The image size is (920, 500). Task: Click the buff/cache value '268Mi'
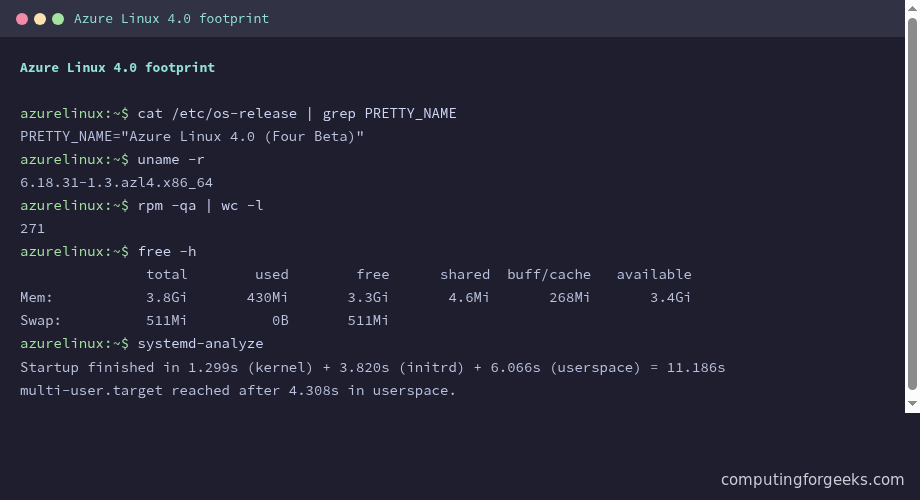click(570, 298)
